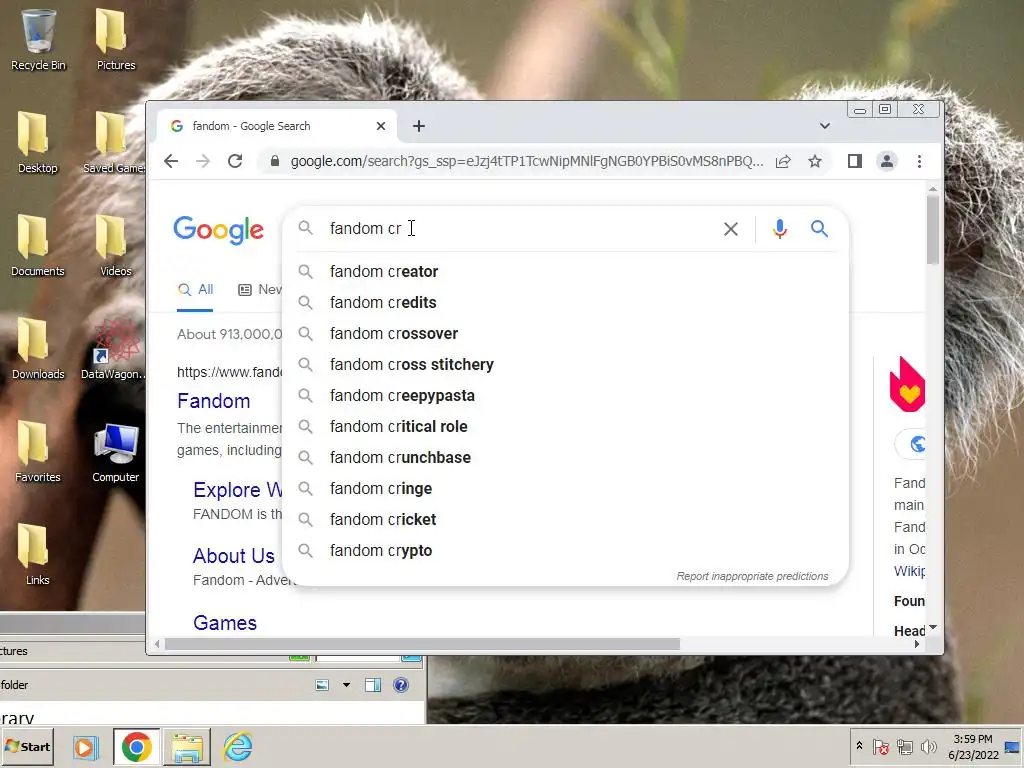Select the Computer desktop icon
1024x768 pixels.
coord(116,452)
